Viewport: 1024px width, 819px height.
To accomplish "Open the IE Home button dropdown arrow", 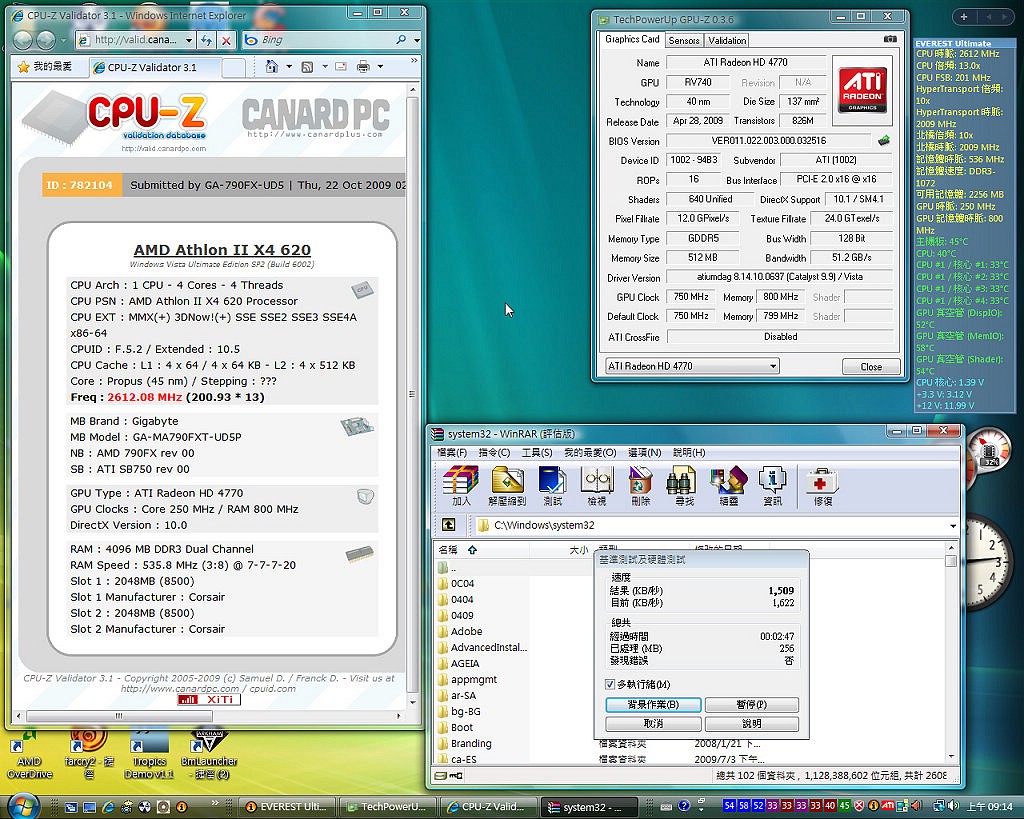I will point(289,67).
